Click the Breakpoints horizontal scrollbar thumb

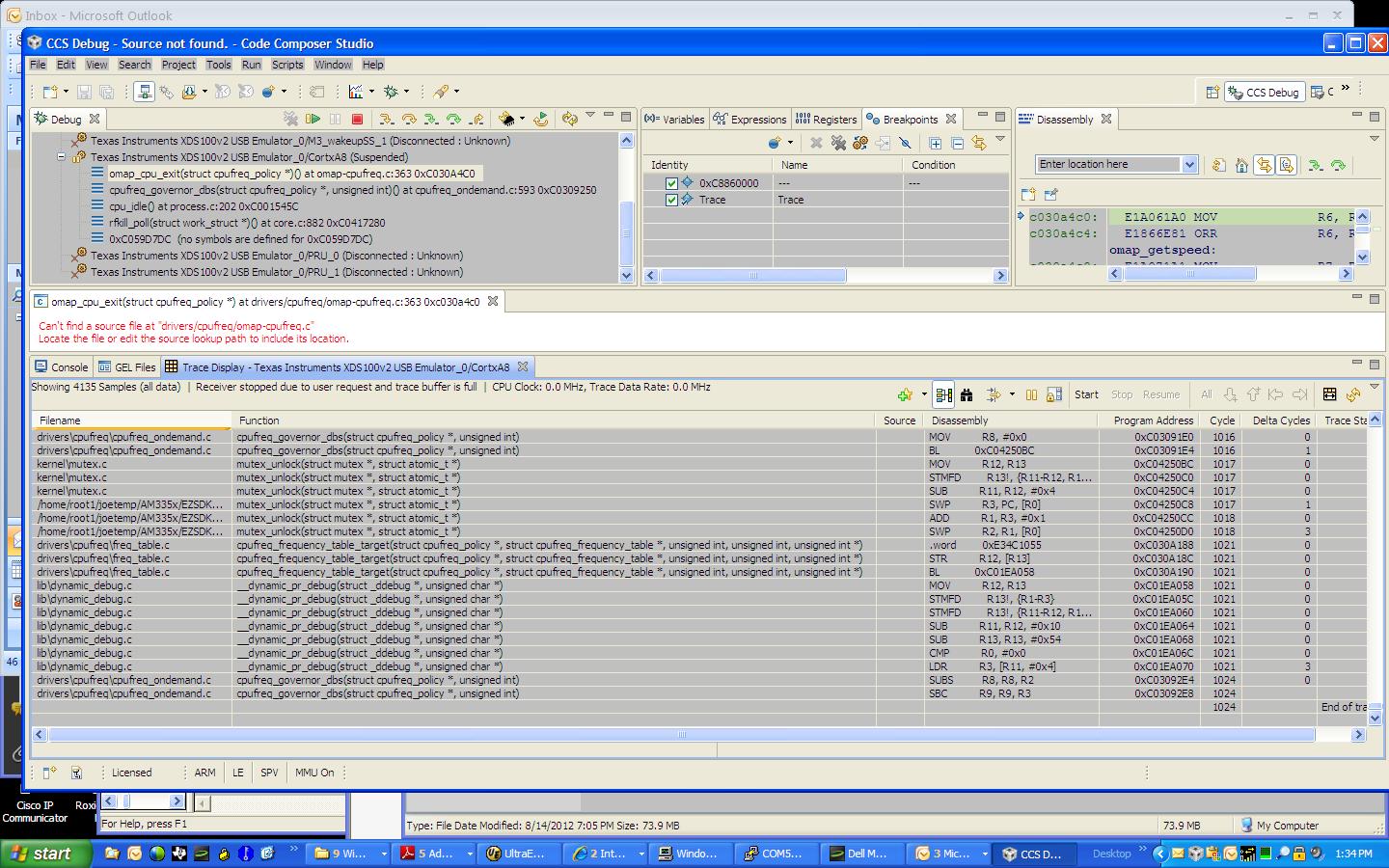click(752, 276)
